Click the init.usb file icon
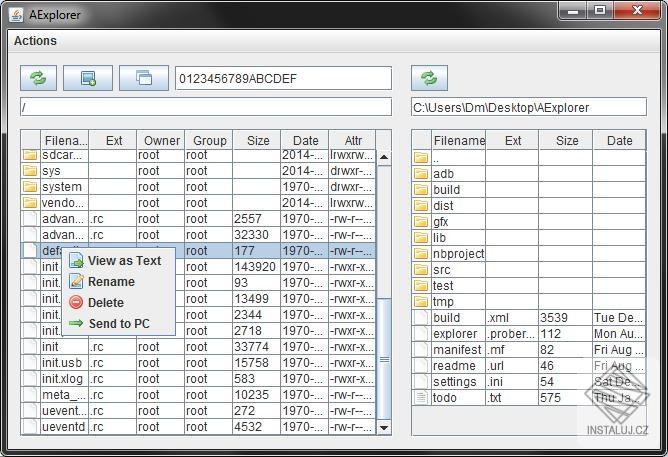The height and width of the screenshot is (457, 668). [30, 363]
